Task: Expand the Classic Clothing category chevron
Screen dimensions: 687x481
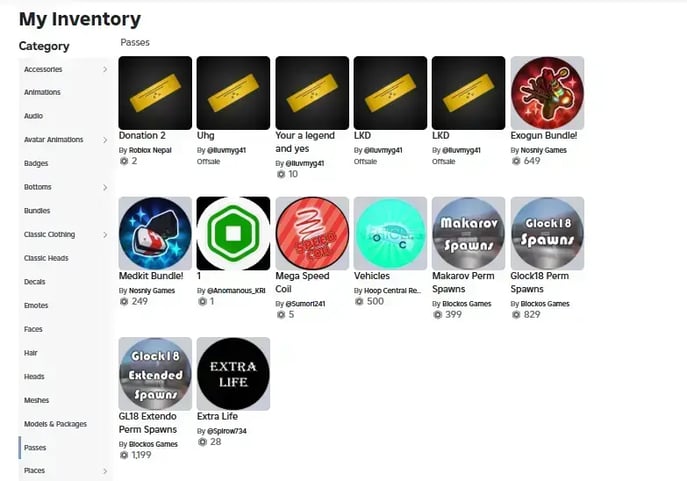Action: coord(105,235)
